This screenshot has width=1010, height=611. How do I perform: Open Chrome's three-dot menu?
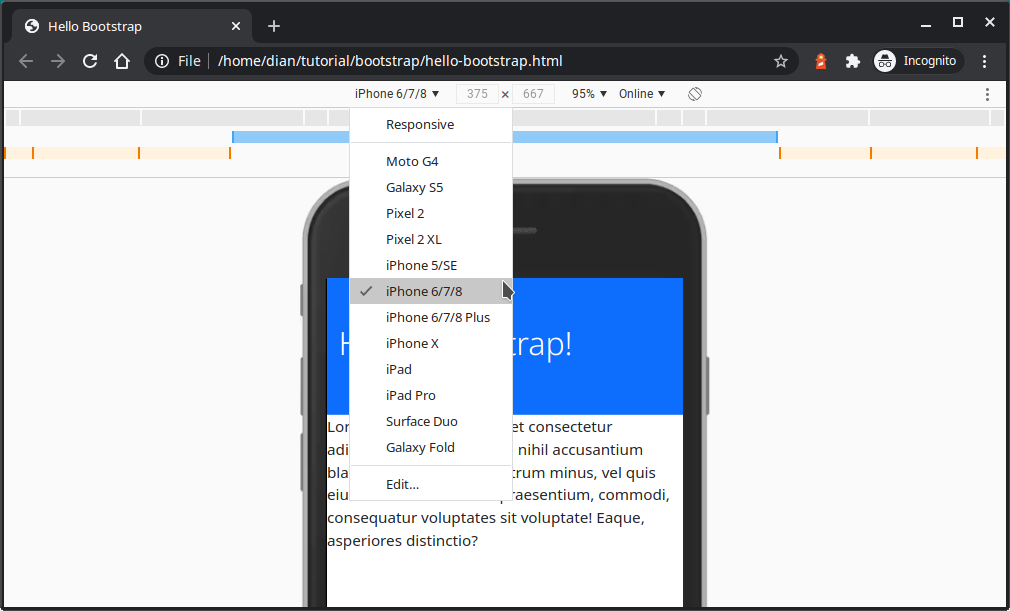tap(985, 61)
